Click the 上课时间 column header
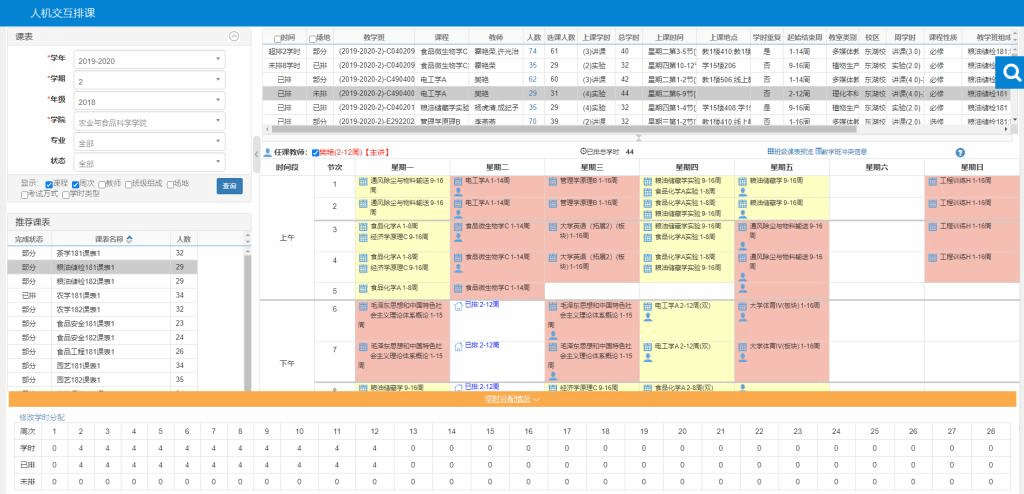 [x=670, y=37]
